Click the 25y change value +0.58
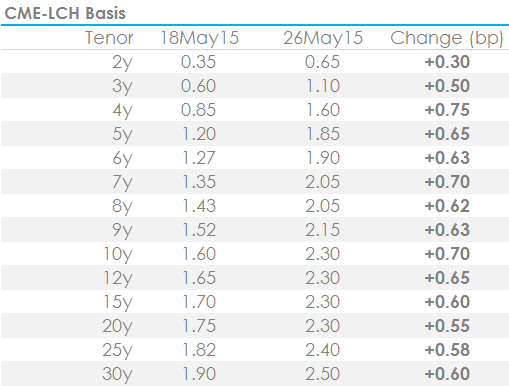The width and height of the screenshot is (509, 386). click(x=447, y=350)
